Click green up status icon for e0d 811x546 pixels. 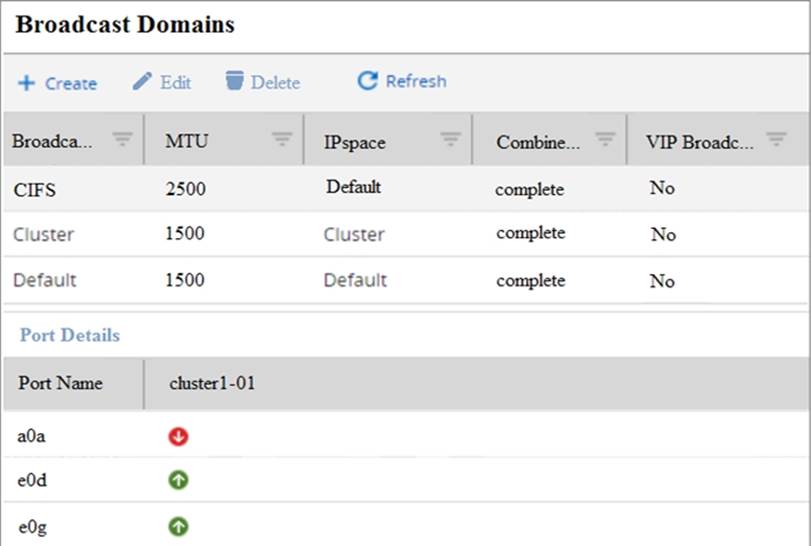[180, 481]
